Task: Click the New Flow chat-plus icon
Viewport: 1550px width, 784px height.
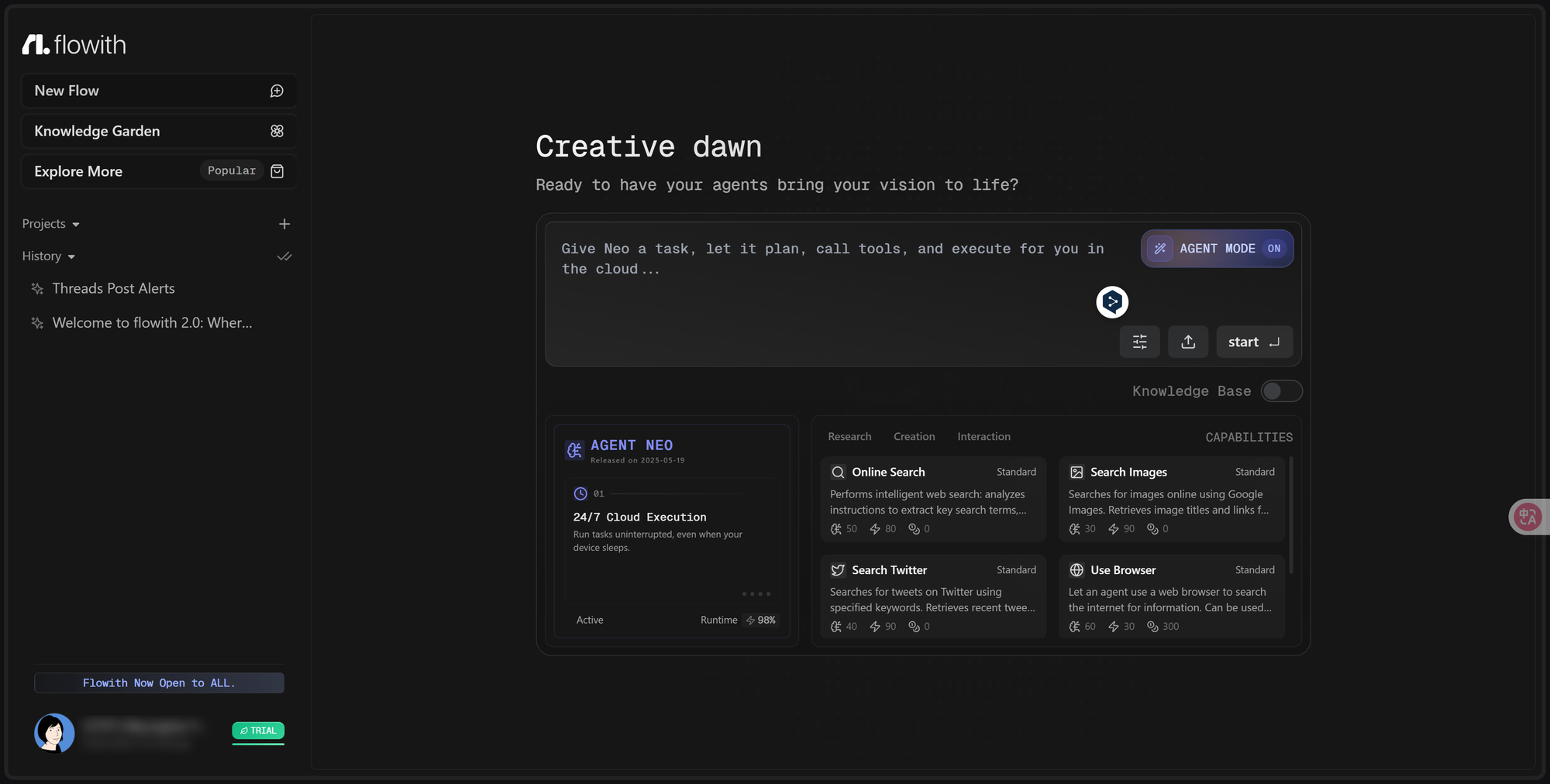Action: click(277, 91)
